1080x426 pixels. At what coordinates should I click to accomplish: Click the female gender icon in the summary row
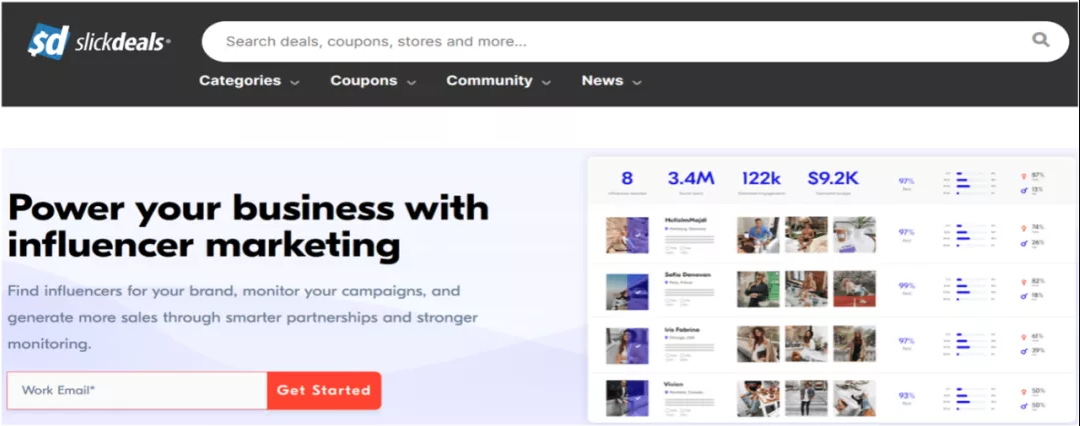coord(1024,175)
